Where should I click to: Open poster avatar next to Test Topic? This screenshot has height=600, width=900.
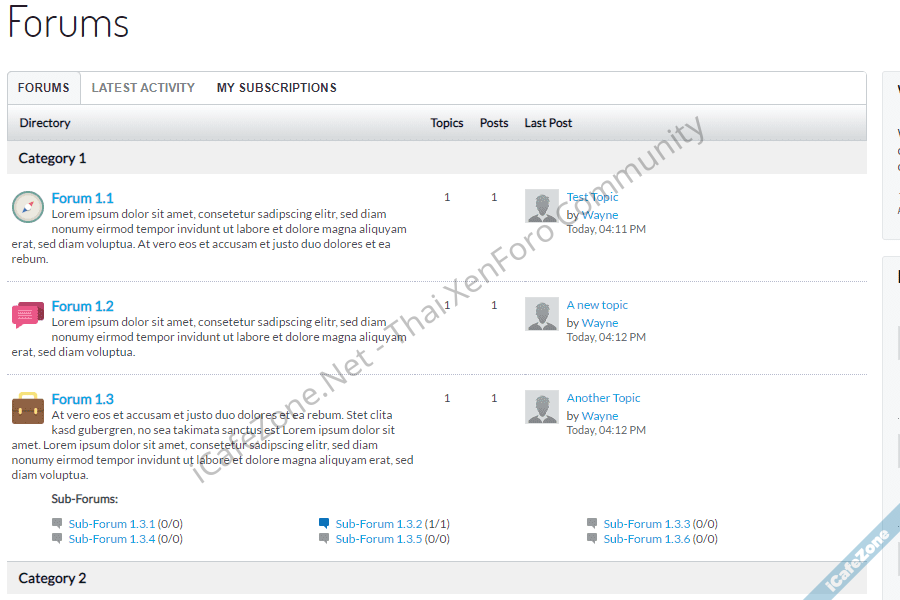[542, 206]
